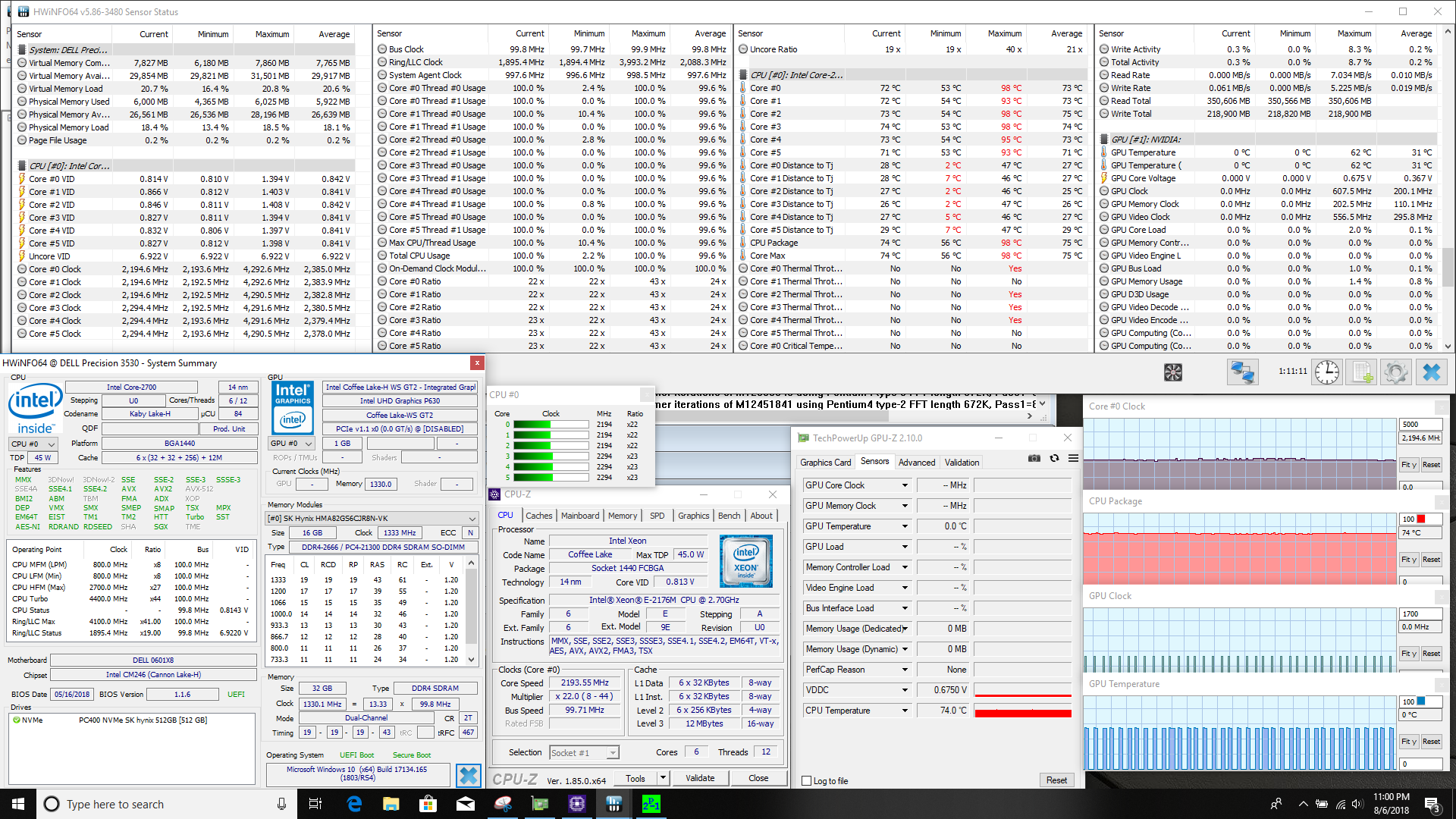The image size is (1456, 819).
Task: Switch to the Mainboard tab in CPU-Z
Action: tap(579, 516)
